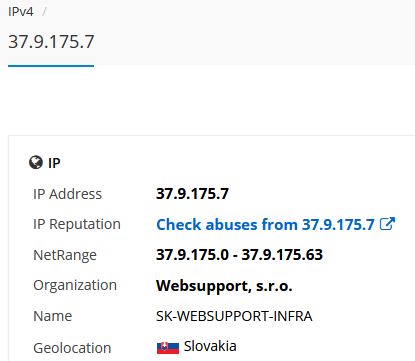Click the IP Address value 37.9.175.7
This screenshot has width=415, height=361.
click(x=192, y=194)
